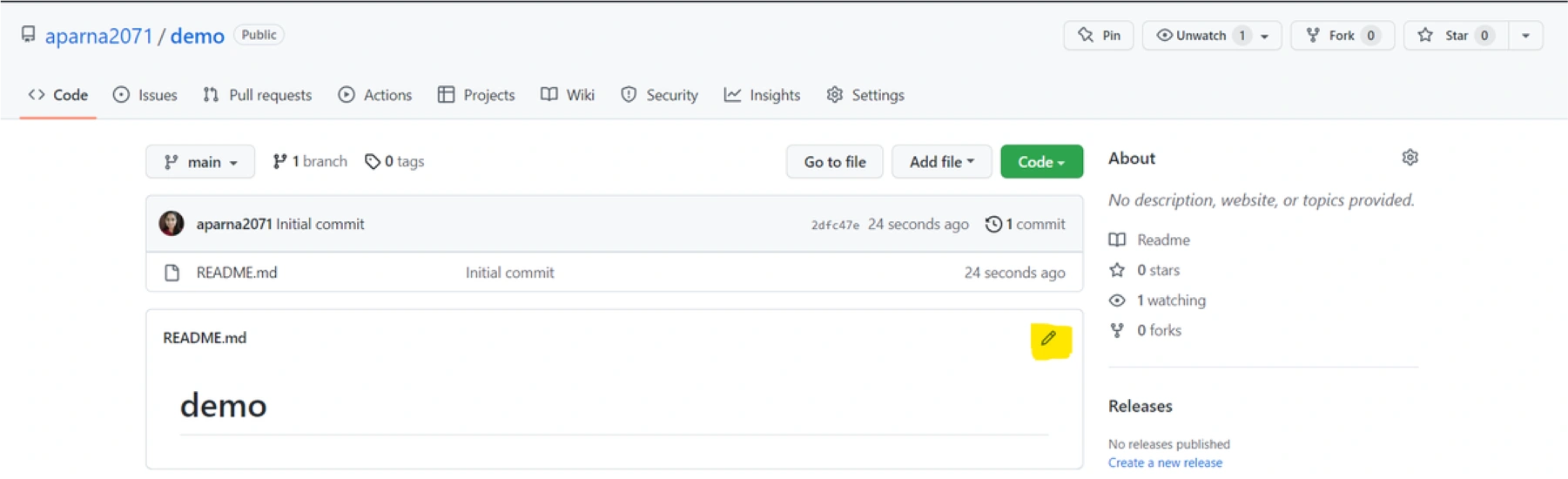Open About settings gear icon
This screenshot has height=479, width=1568.
click(x=1410, y=158)
